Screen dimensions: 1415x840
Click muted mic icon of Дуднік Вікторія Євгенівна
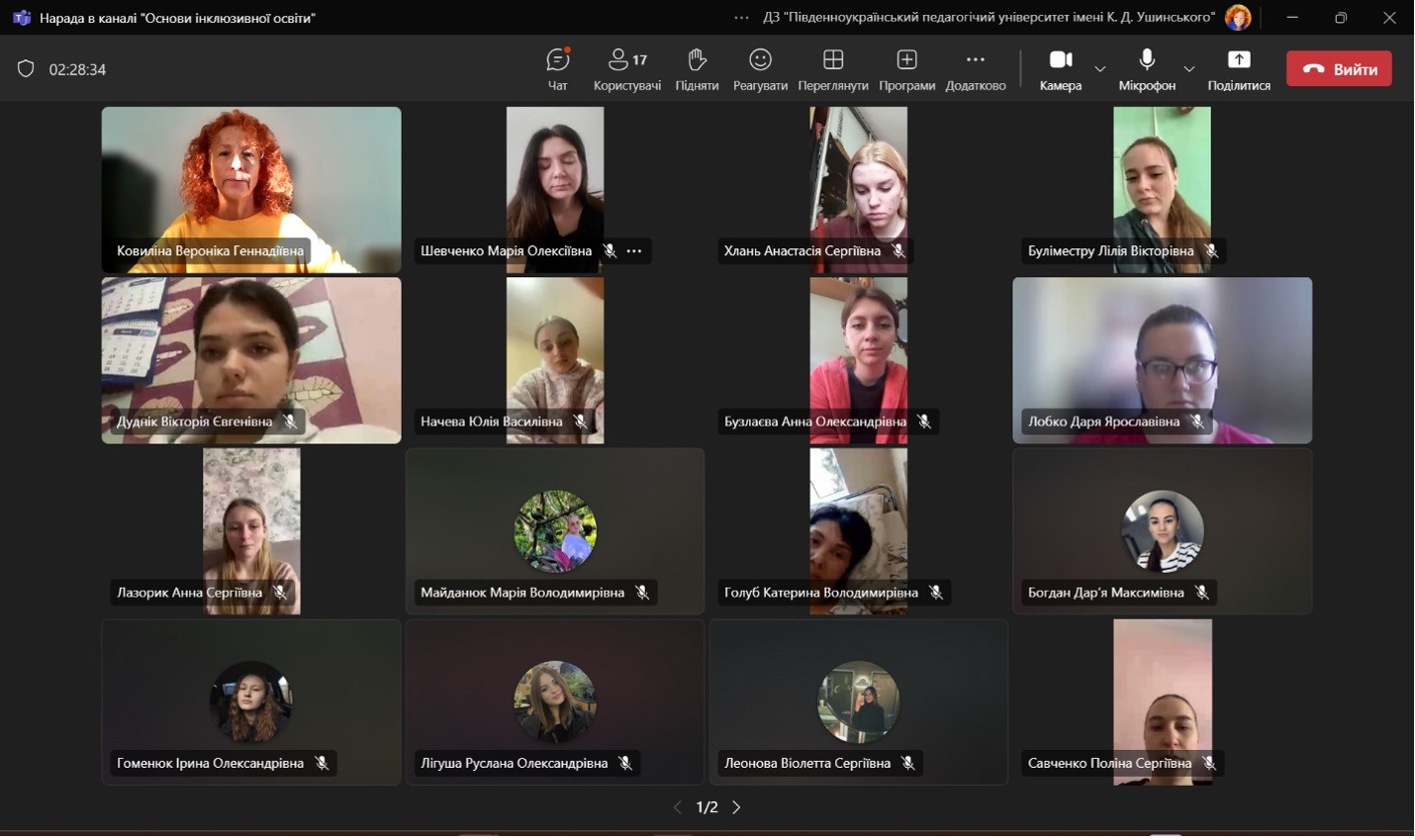tap(290, 421)
